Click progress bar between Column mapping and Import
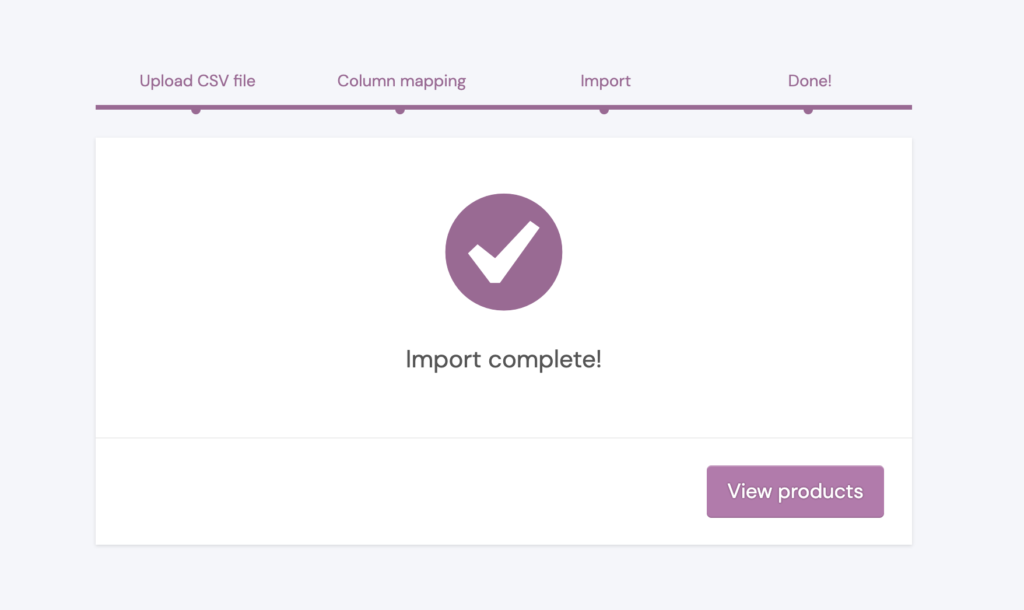Image resolution: width=1024 pixels, height=610 pixels. (502, 107)
